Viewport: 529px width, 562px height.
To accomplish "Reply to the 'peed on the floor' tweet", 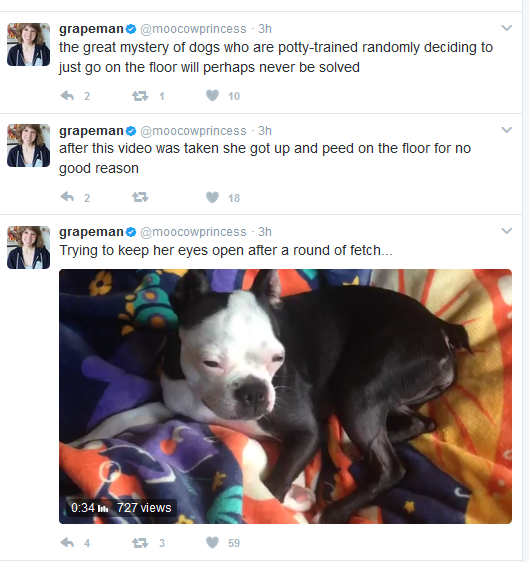I will [67, 197].
